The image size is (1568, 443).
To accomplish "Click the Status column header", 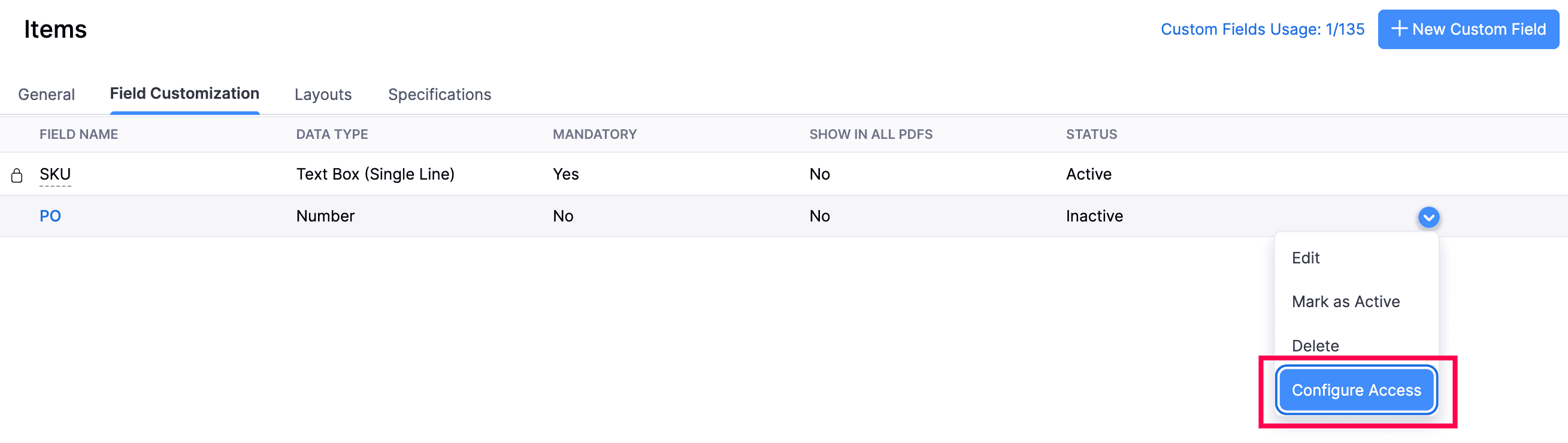I will tap(1091, 135).
